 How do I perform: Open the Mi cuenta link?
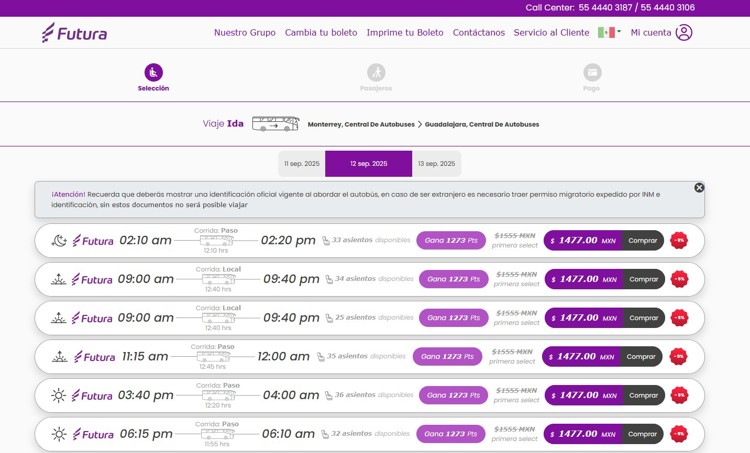pyautogui.click(x=651, y=33)
